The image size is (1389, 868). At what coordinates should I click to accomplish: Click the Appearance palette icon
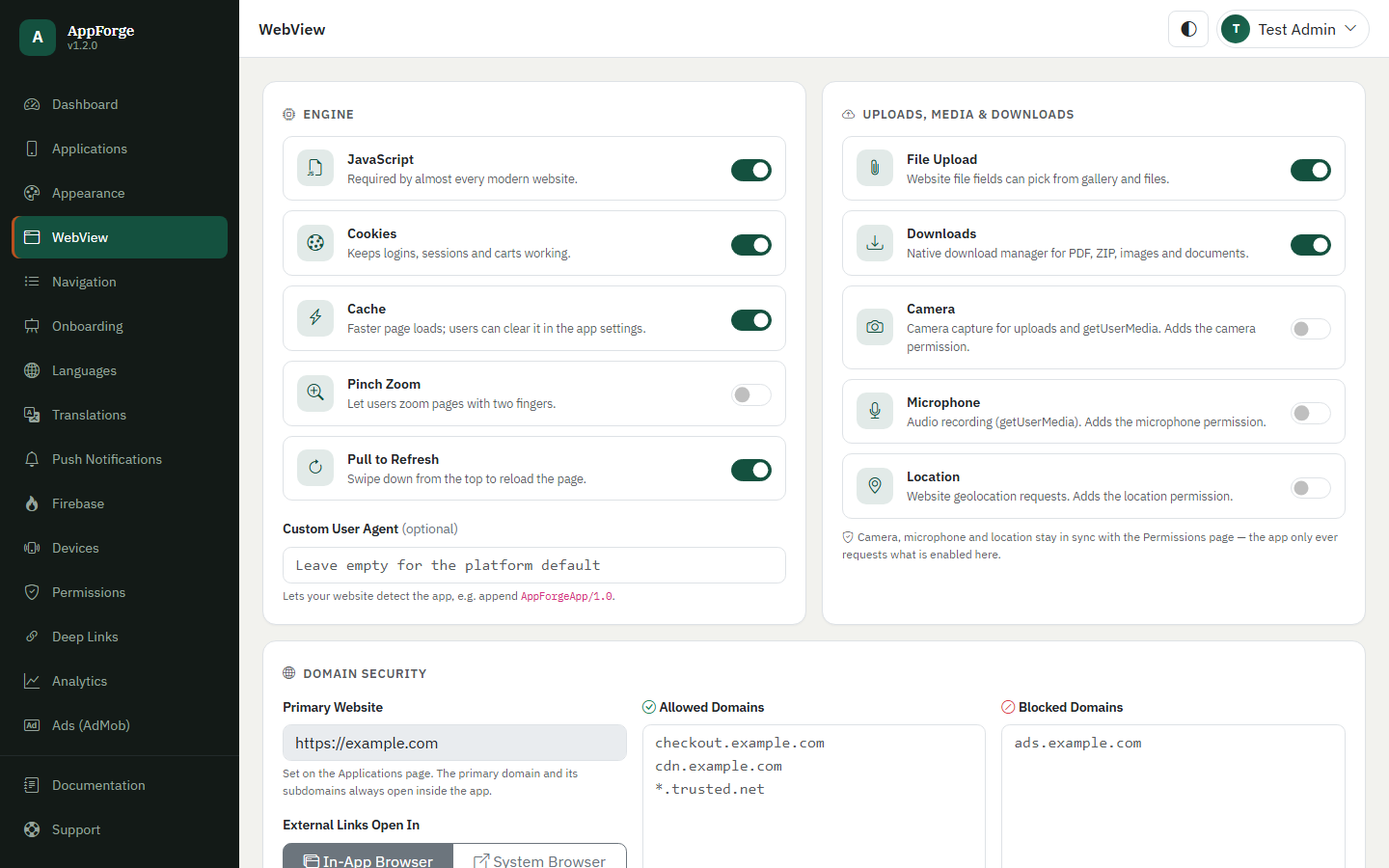(32, 193)
